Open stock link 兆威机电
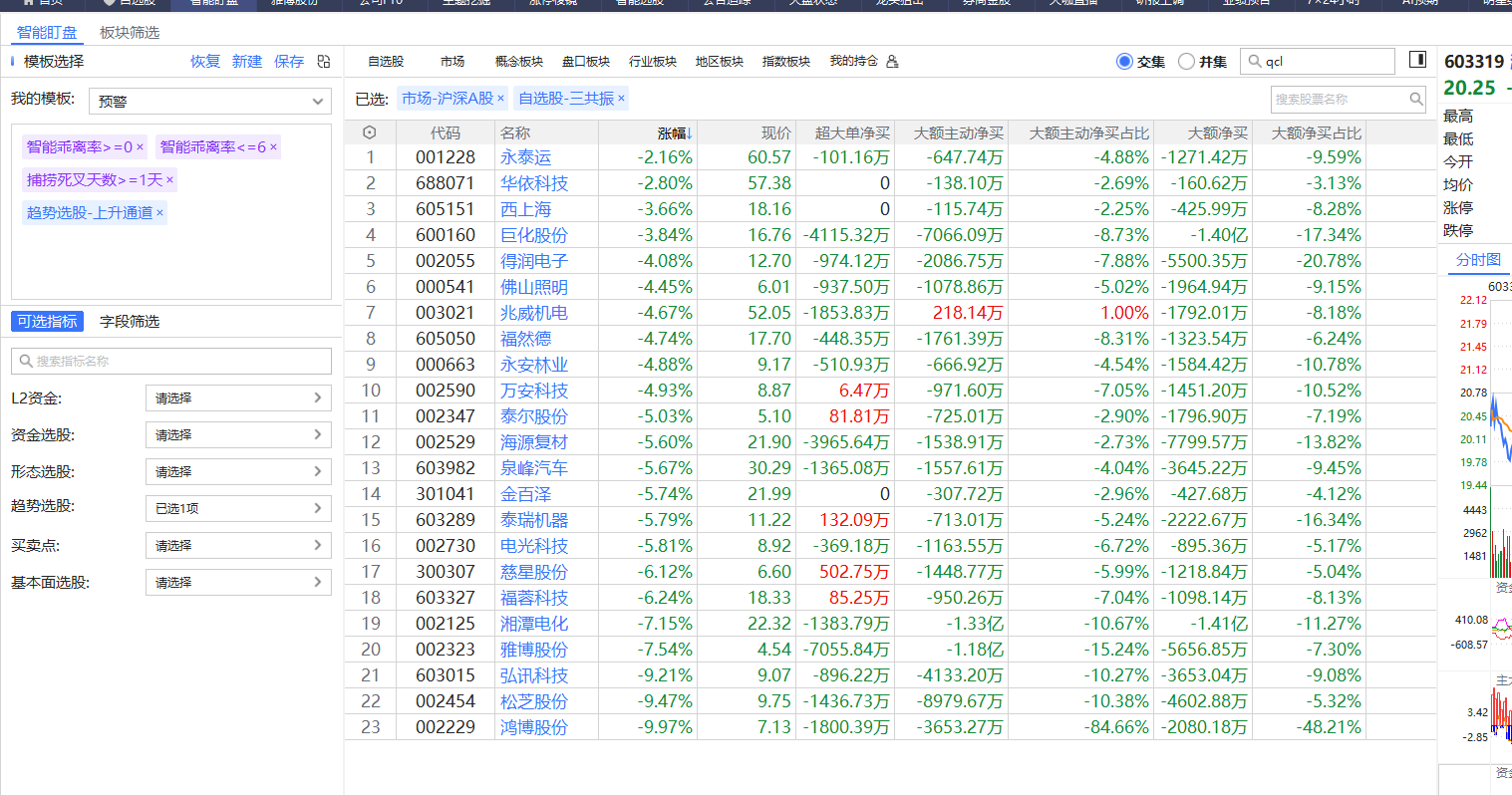 tap(534, 313)
